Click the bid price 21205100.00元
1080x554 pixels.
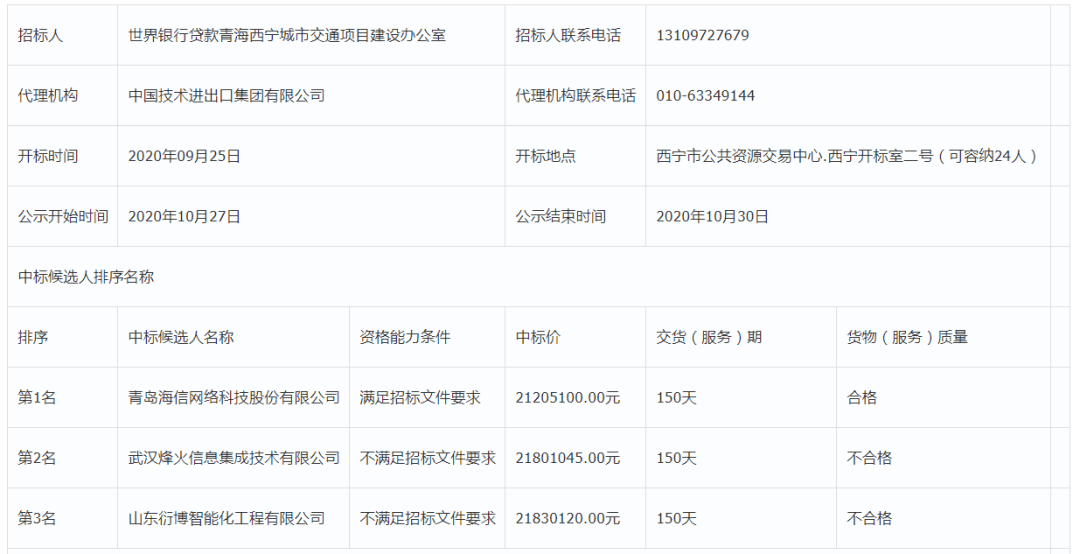click(568, 398)
